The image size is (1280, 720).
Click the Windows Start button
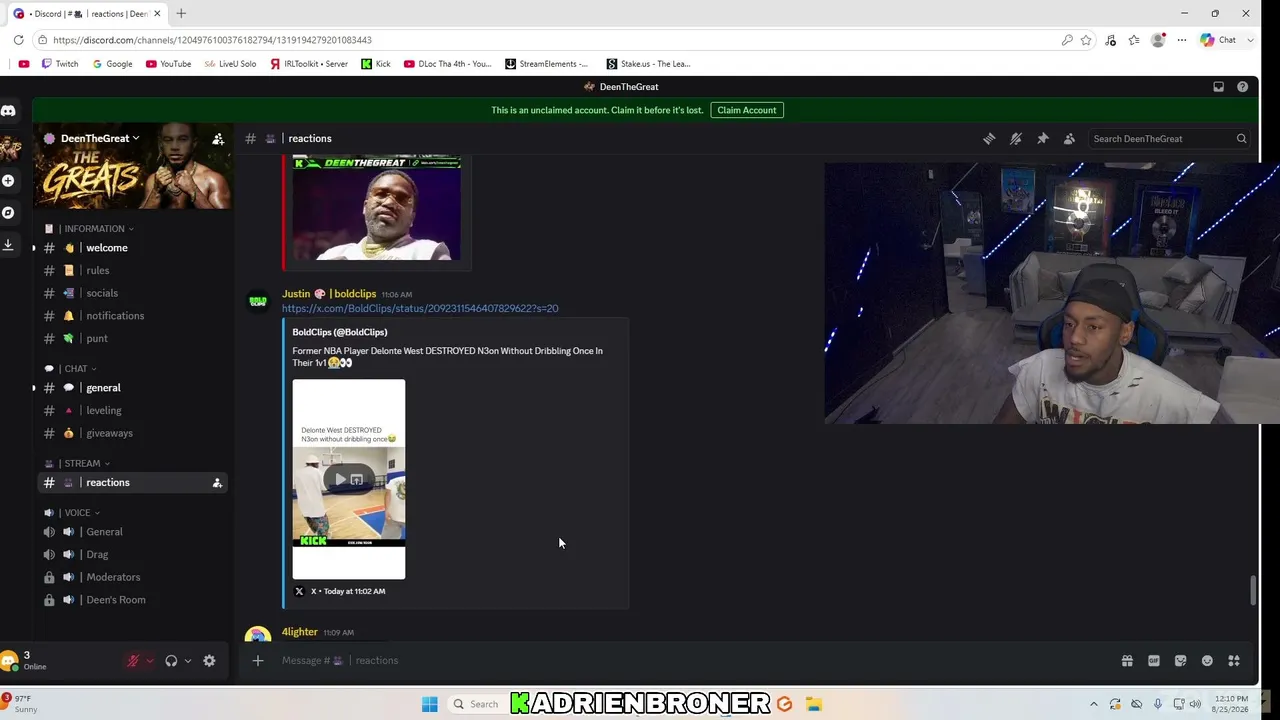[430, 704]
